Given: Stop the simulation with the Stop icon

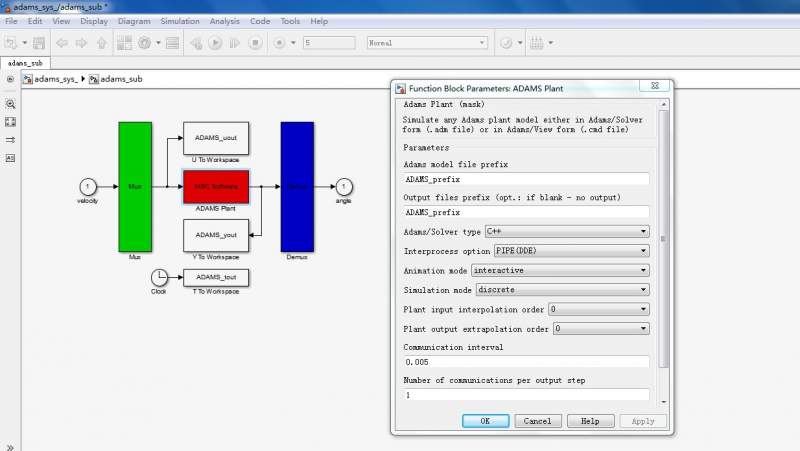Looking at the screenshot, I should coord(256,43).
